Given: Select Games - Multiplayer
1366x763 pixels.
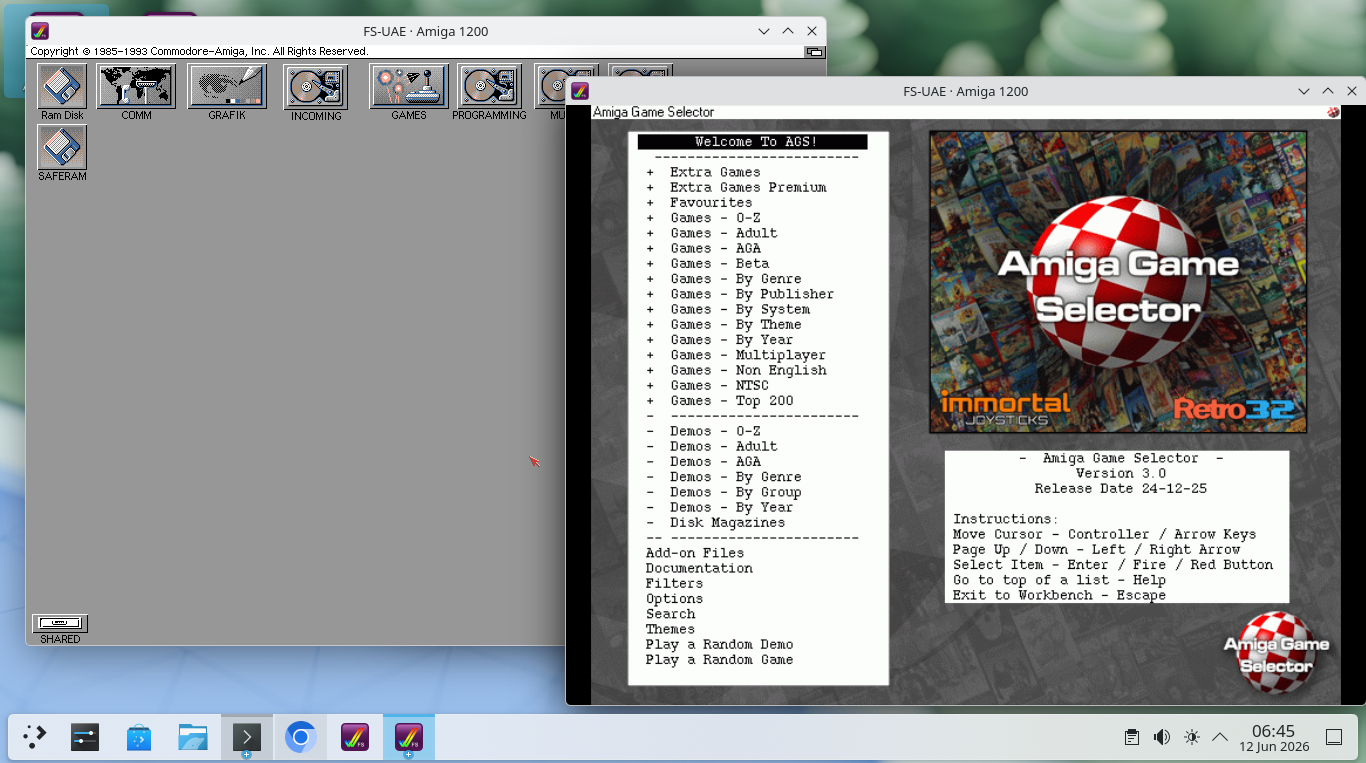Looking at the screenshot, I should click(x=736, y=355).
